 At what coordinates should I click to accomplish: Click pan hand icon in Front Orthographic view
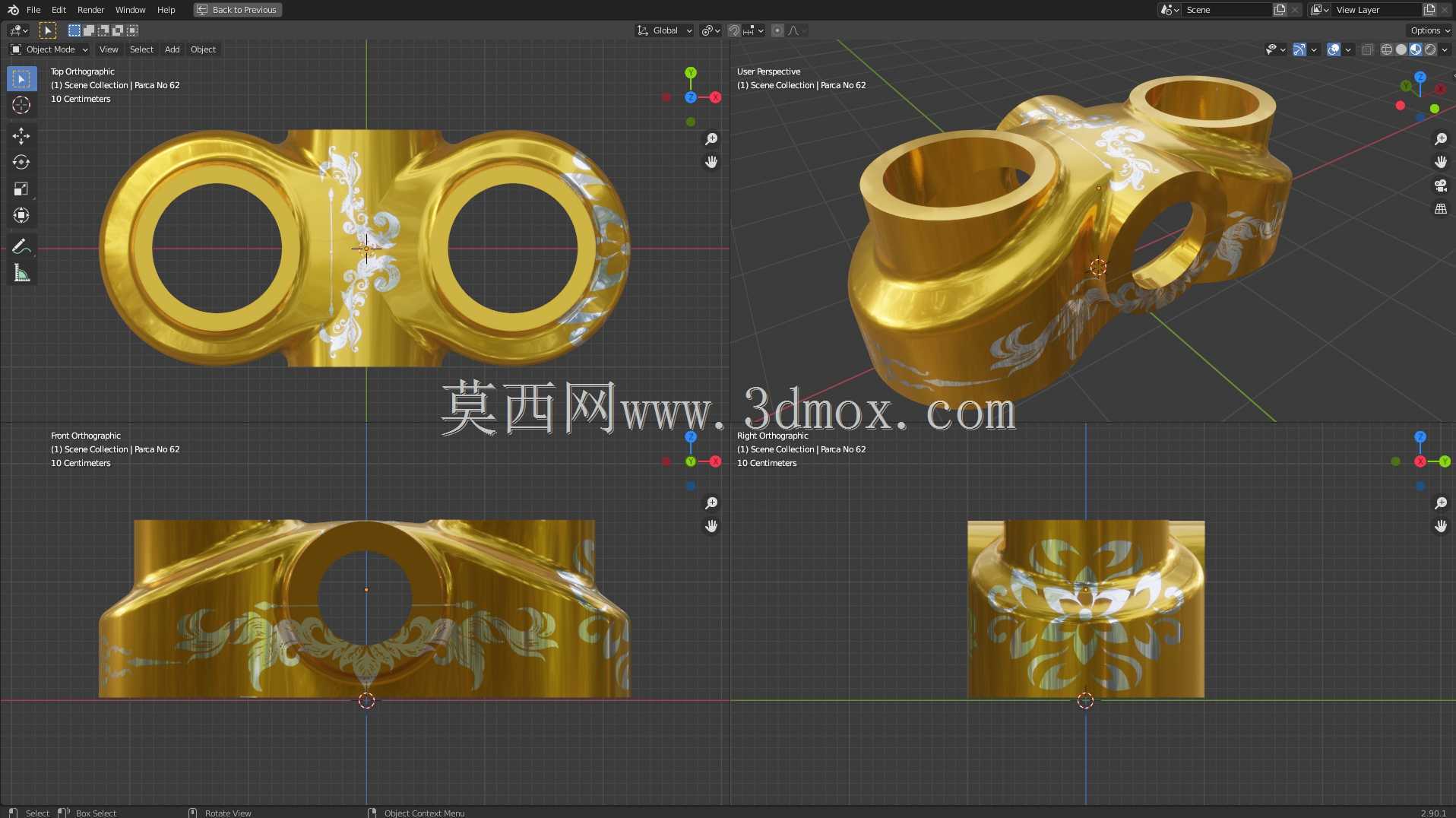click(711, 526)
